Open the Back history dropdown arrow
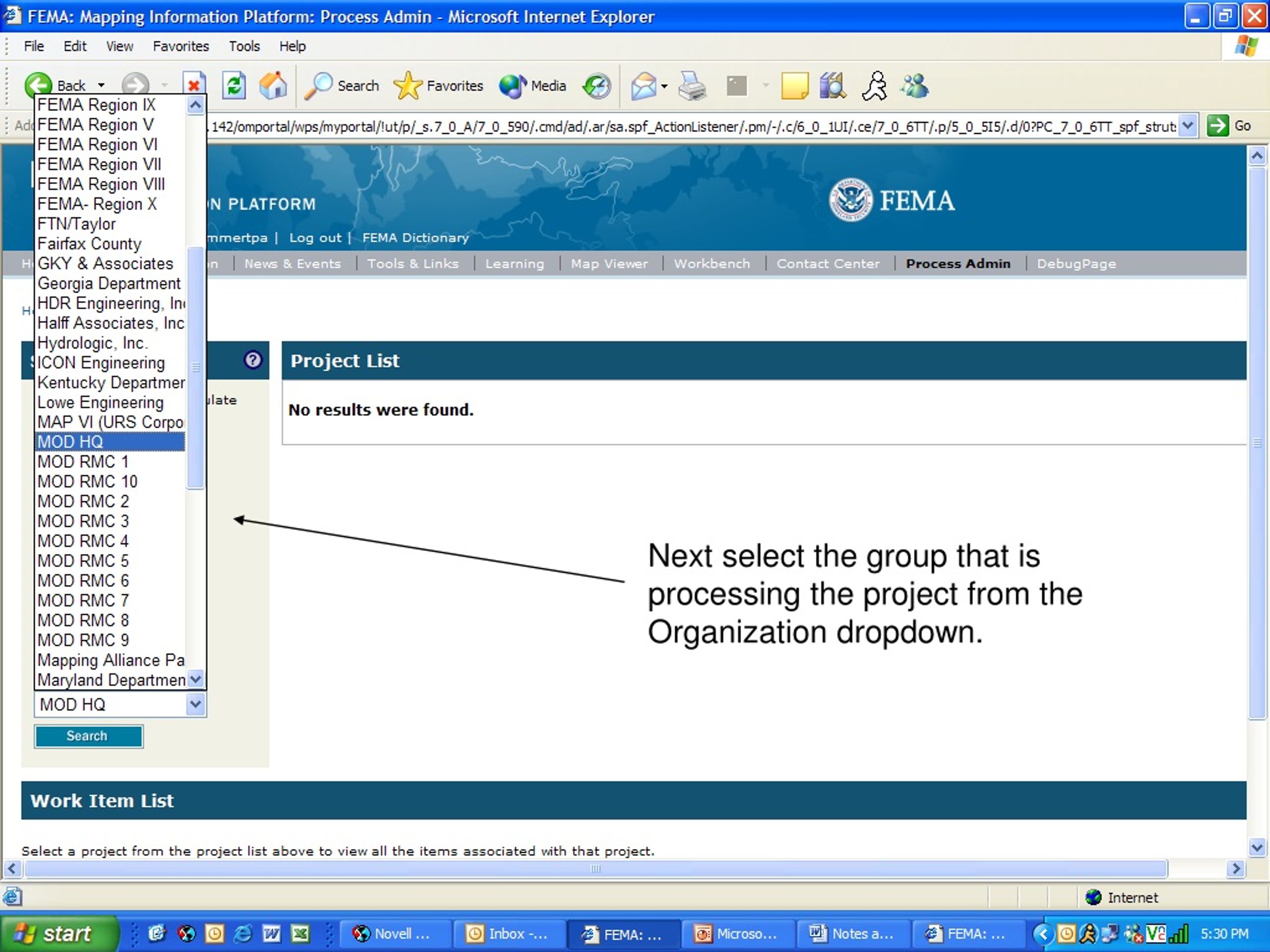 click(x=102, y=85)
